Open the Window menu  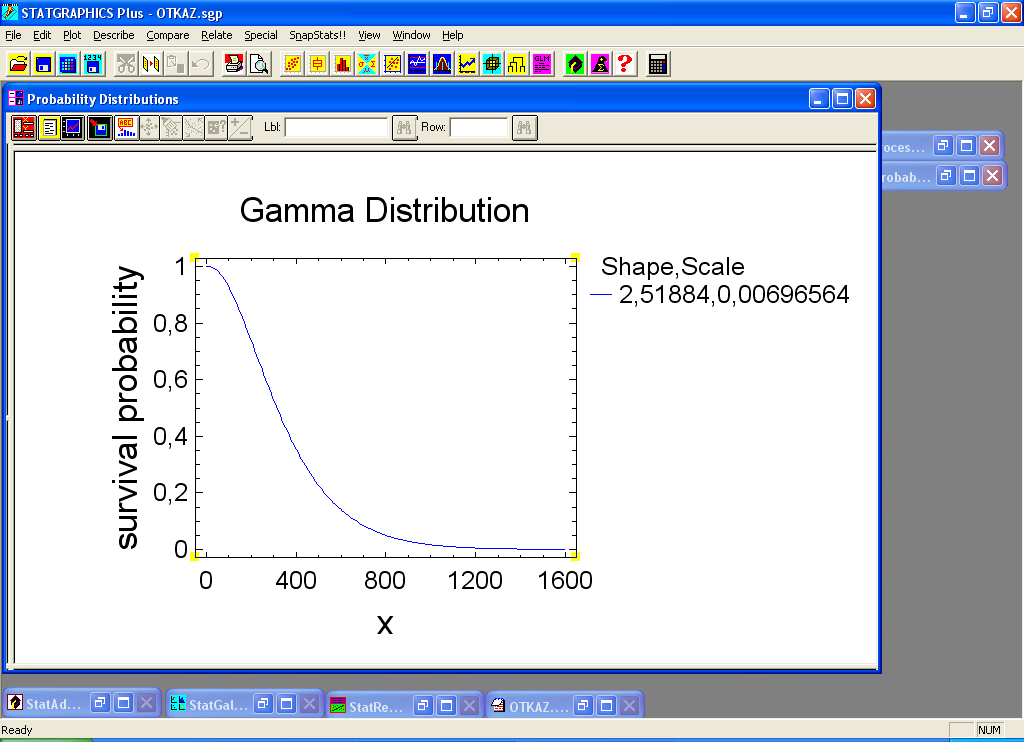point(411,35)
